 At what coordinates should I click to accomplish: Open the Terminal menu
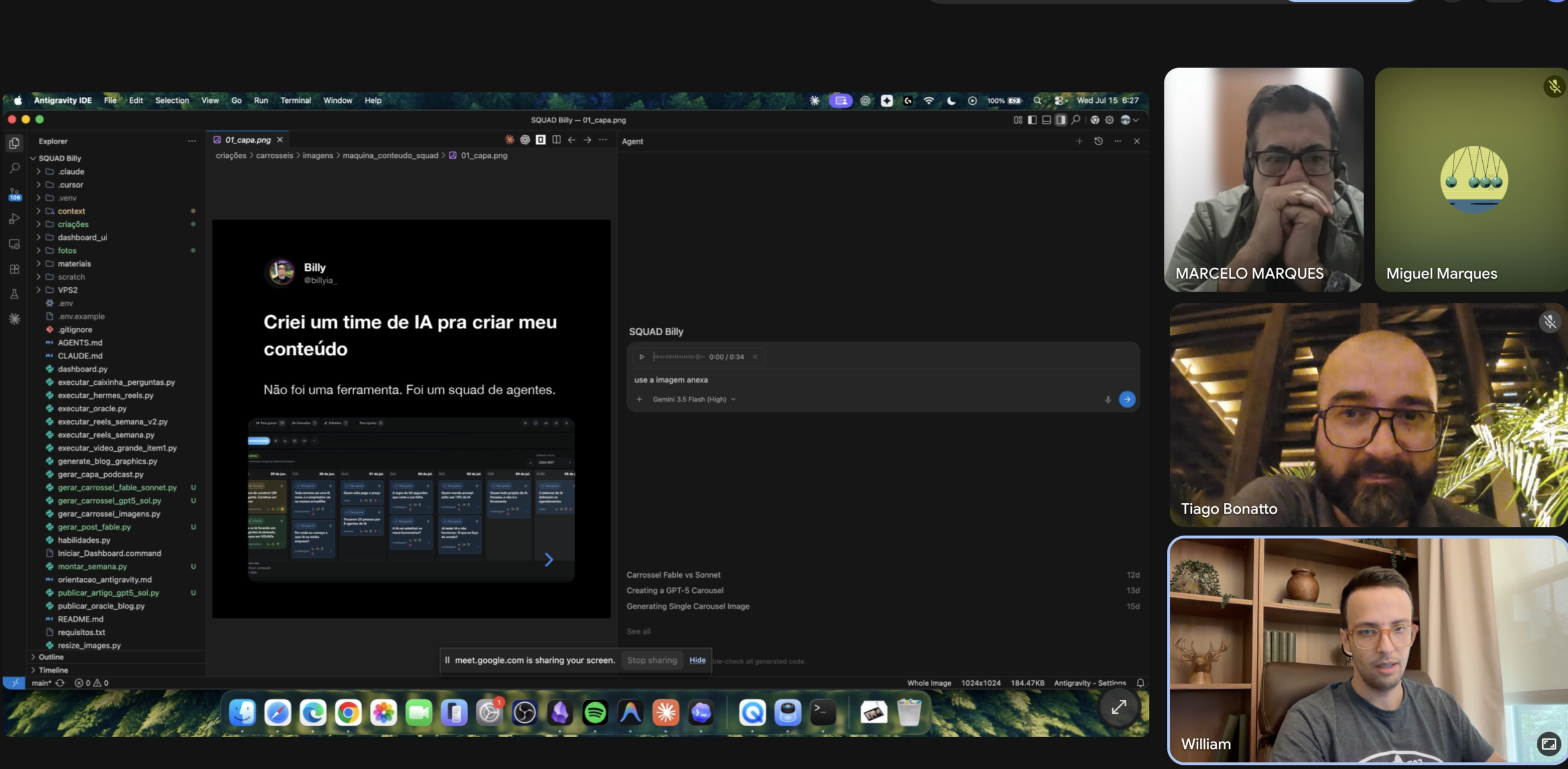pyautogui.click(x=295, y=100)
